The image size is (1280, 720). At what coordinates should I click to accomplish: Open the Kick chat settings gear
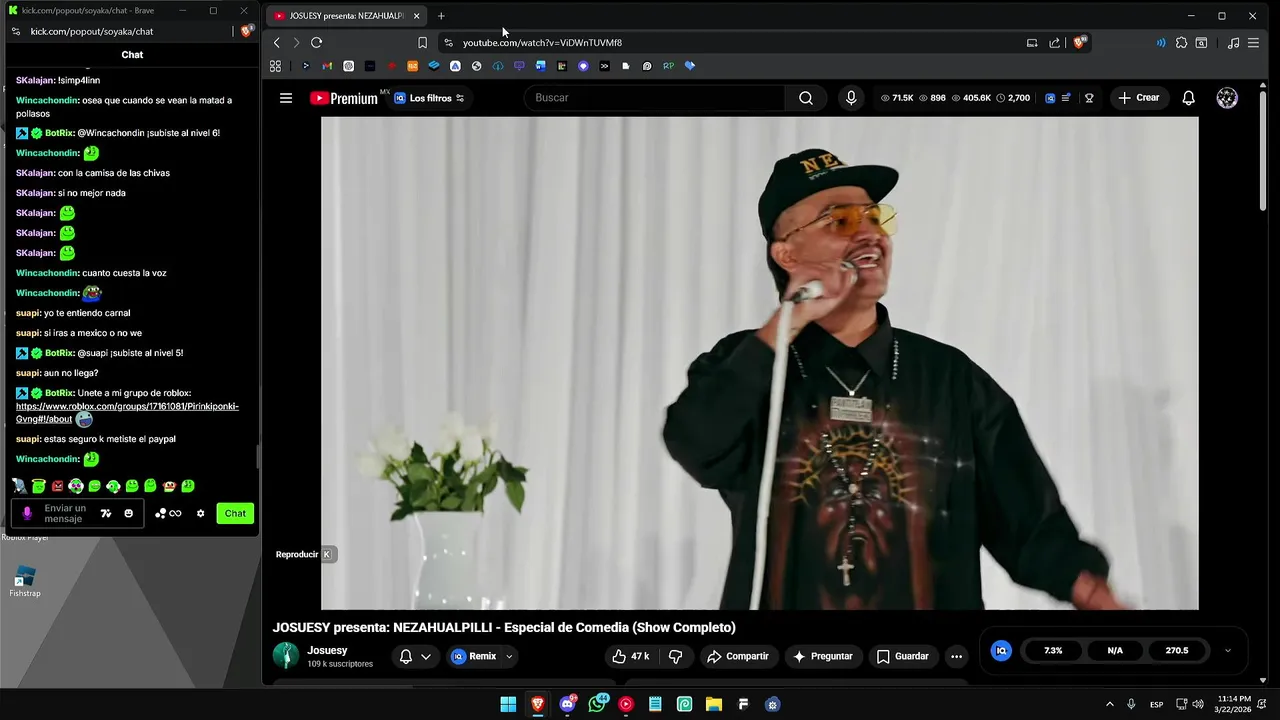pos(200,513)
